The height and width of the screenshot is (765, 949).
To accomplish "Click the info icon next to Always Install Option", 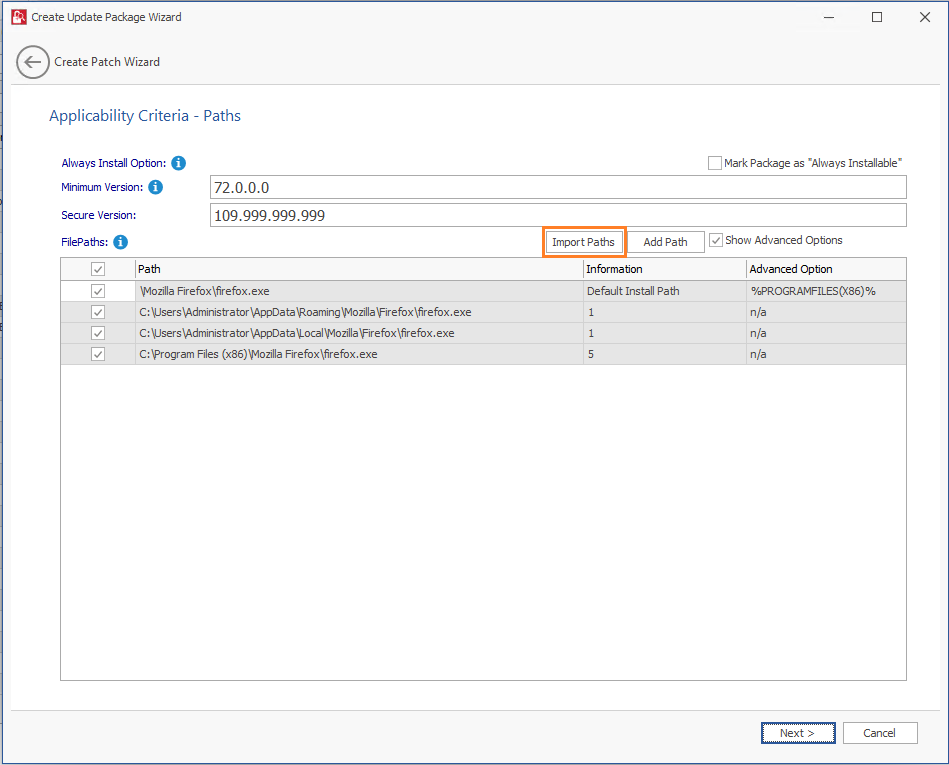I will click(179, 163).
